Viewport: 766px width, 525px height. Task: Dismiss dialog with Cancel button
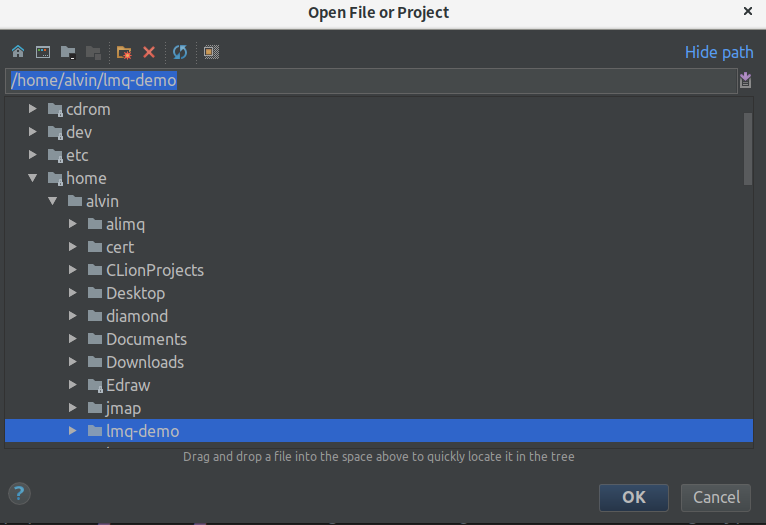click(716, 497)
